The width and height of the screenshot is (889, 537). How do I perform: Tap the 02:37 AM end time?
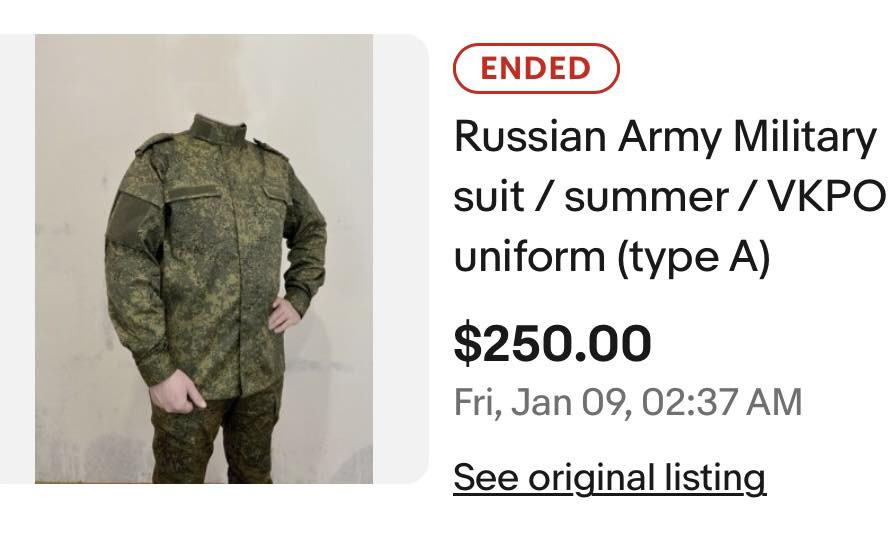(722, 402)
